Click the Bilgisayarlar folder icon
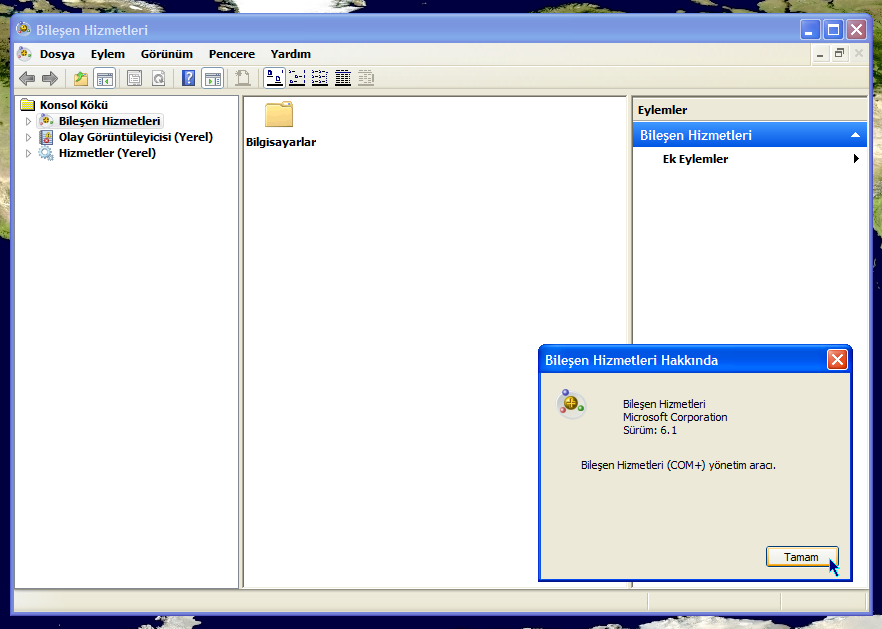Viewport: 882px width, 629px height. (279, 115)
